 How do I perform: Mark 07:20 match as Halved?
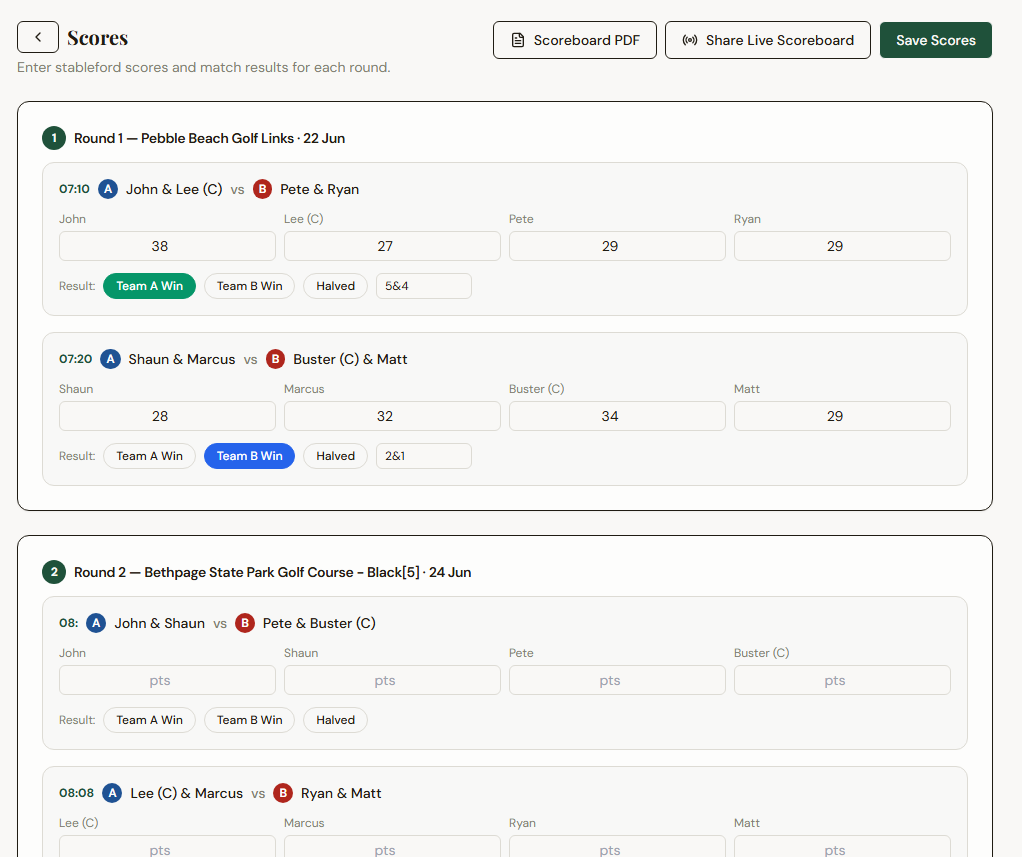(x=336, y=456)
